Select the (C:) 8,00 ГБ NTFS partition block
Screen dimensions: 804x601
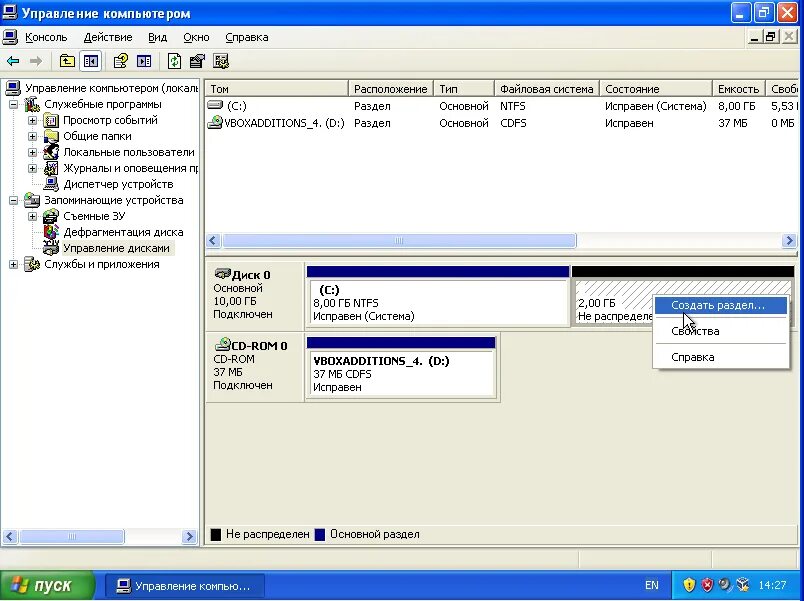(438, 296)
